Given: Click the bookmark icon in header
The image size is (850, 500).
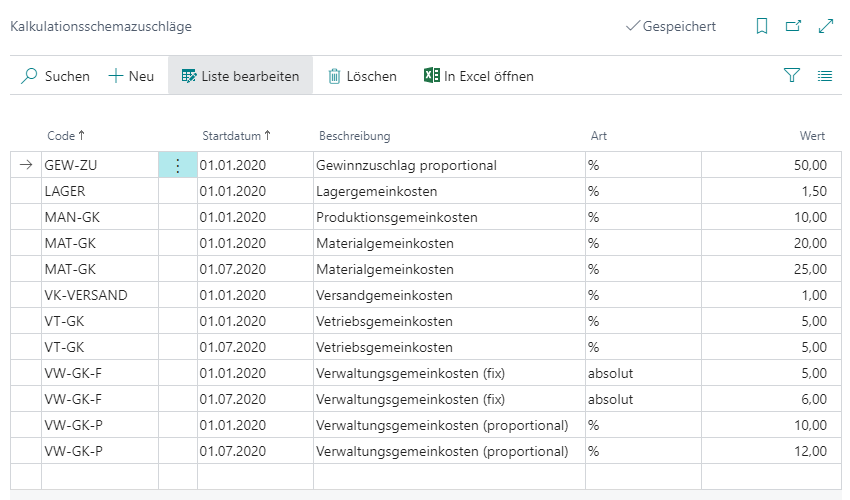Looking at the screenshot, I should (762, 26).
